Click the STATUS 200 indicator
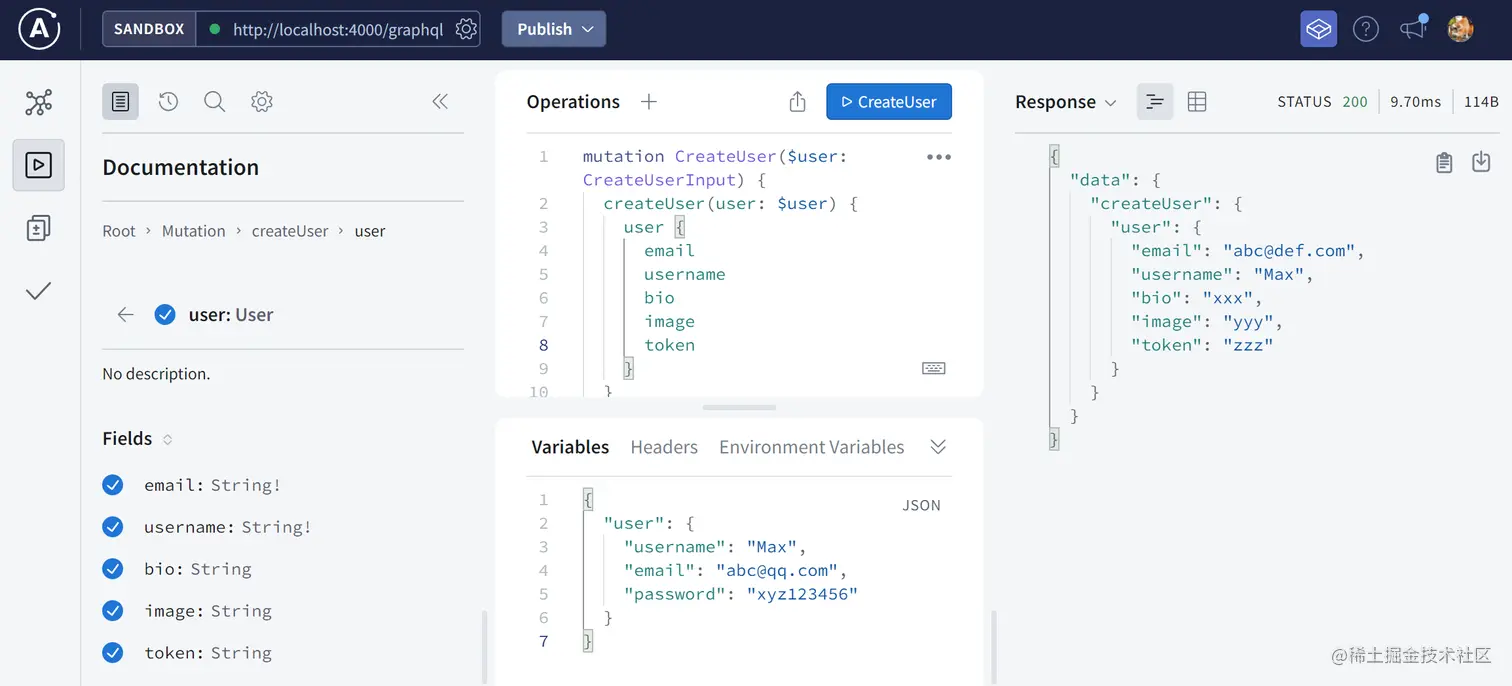The width and height of the screenshot is (1512, 686). pyautogui.click(x=1322, y=102)
